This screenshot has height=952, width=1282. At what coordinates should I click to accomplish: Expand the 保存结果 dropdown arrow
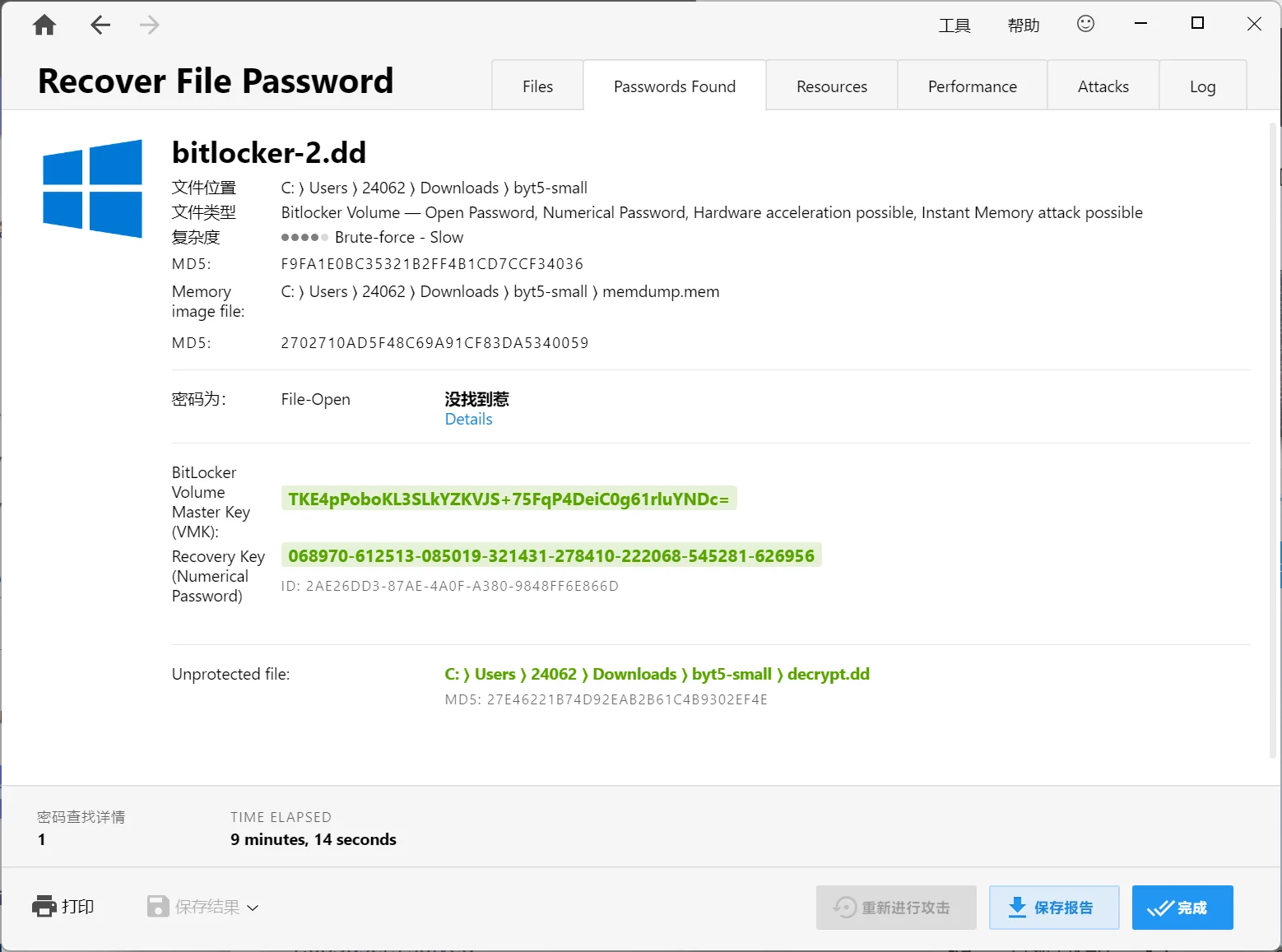point(253,908)
